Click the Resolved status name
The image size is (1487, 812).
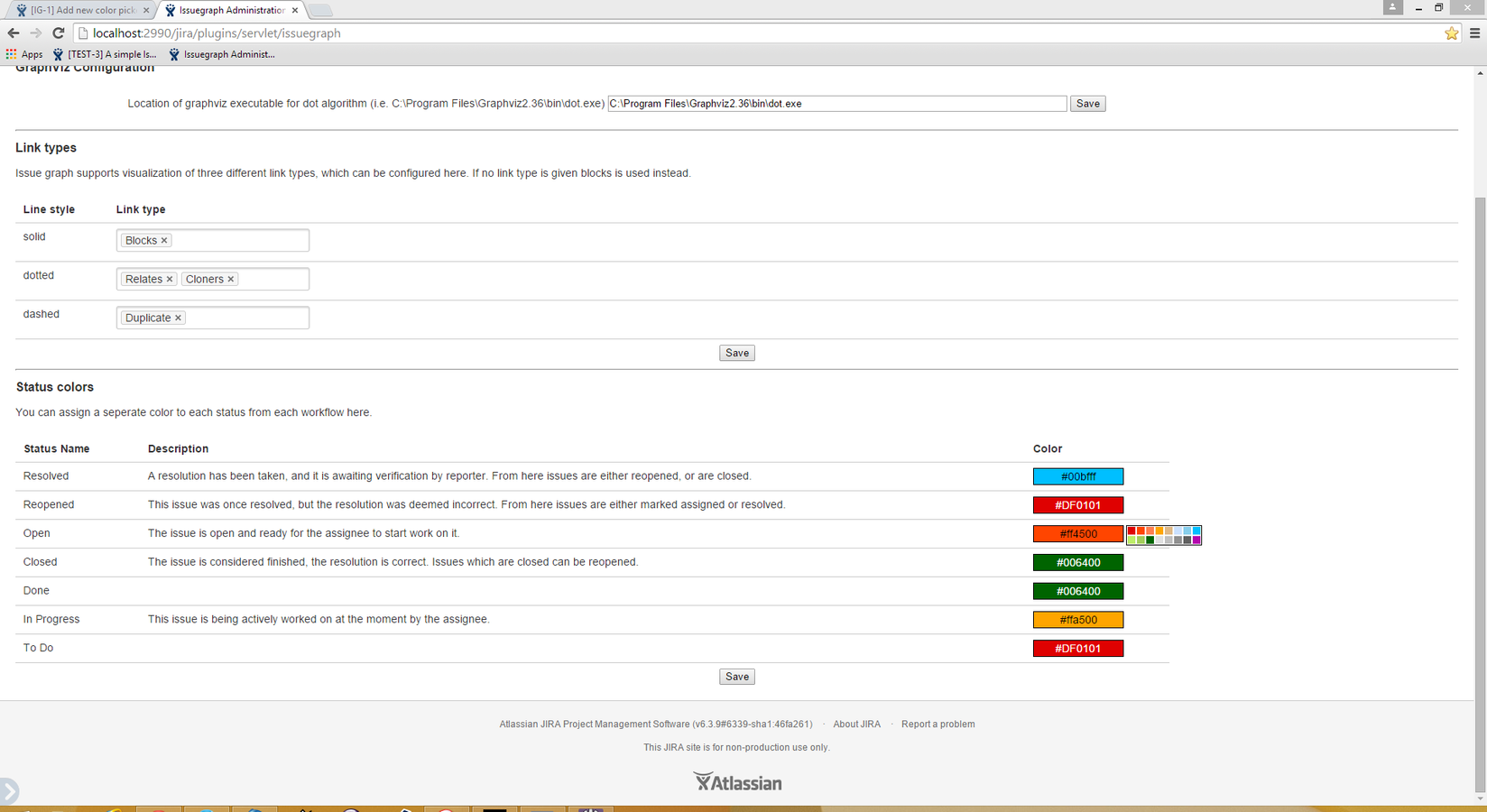point(46,476)
